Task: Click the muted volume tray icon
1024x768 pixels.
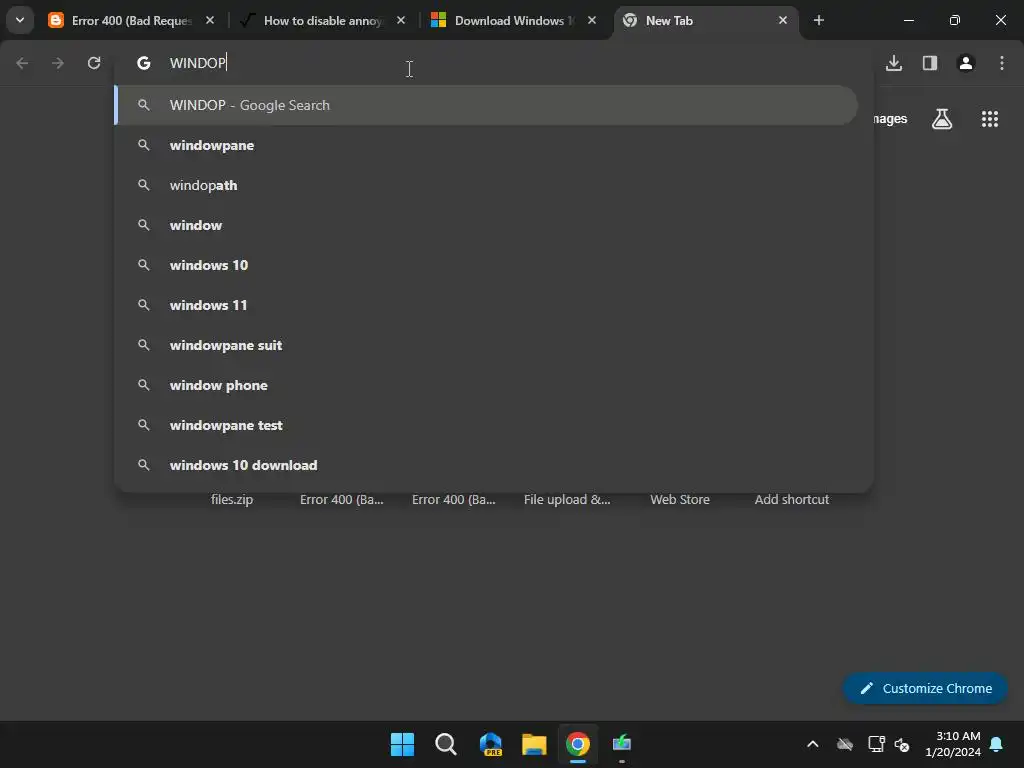Action: click(902, 744)
